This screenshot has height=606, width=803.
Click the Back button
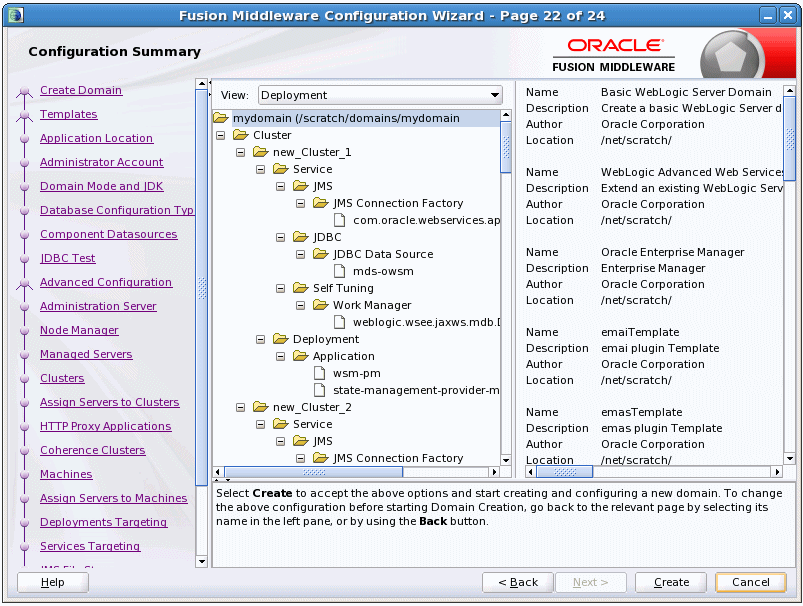pos(518,582)
